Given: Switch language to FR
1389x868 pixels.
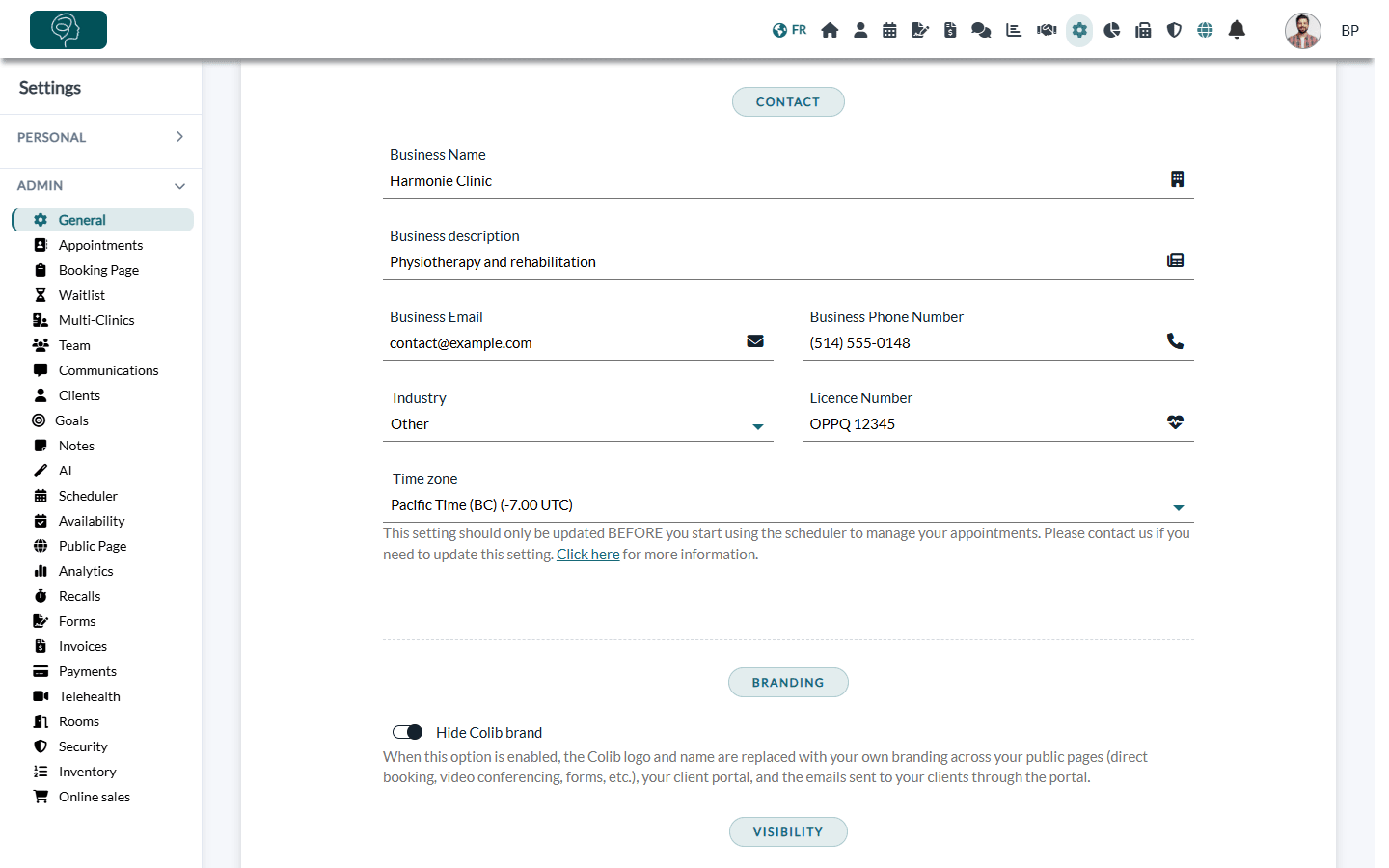Looking at the screenshot, I should [789, 30].
